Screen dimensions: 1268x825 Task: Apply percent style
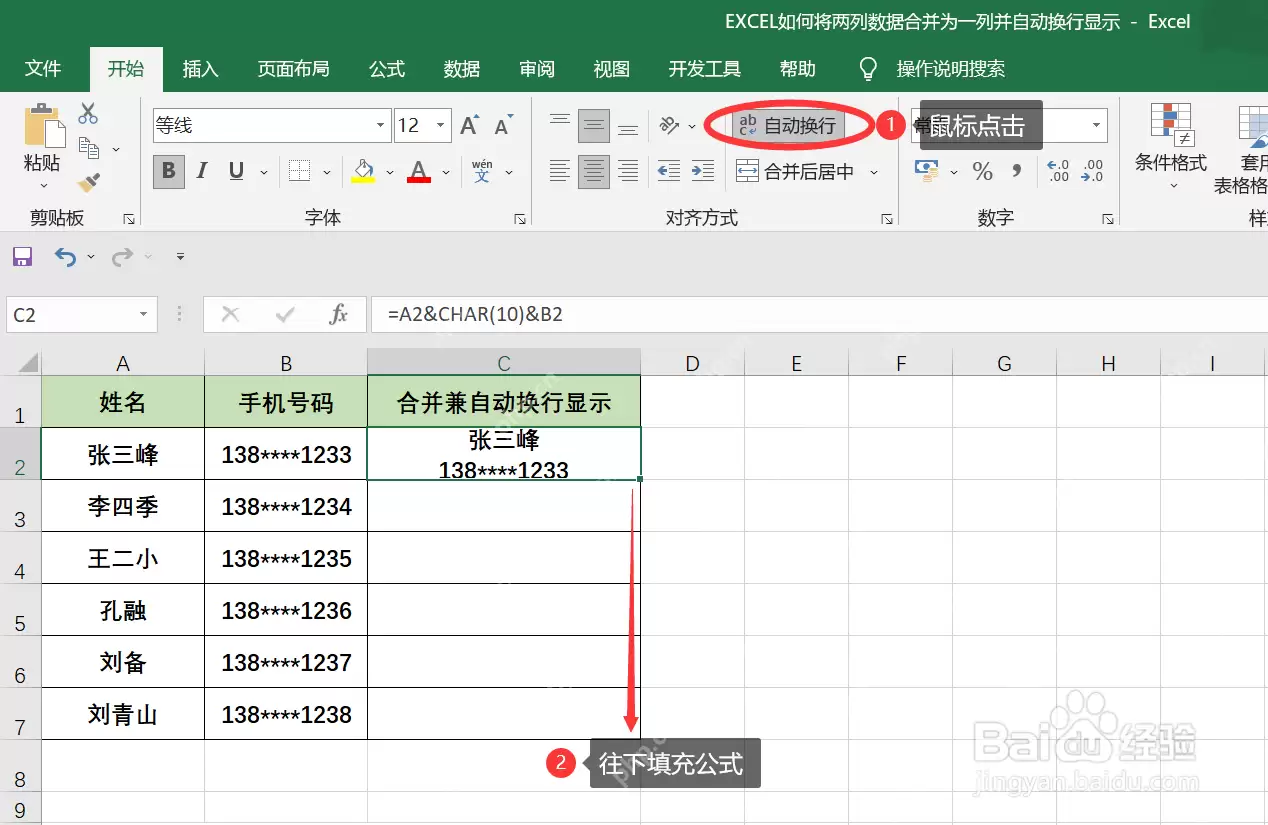(x=983, y=171)
